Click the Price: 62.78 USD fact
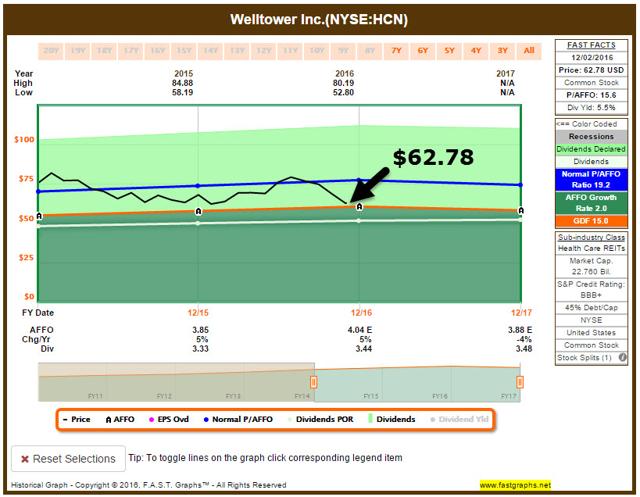This screenshot has height=497, width=640. 591,70
